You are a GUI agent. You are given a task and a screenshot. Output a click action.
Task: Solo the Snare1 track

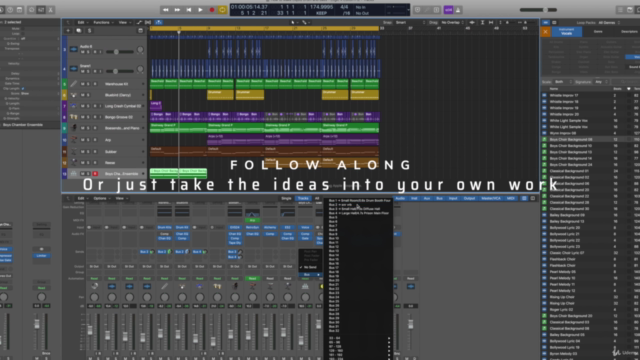click(88, 71)
